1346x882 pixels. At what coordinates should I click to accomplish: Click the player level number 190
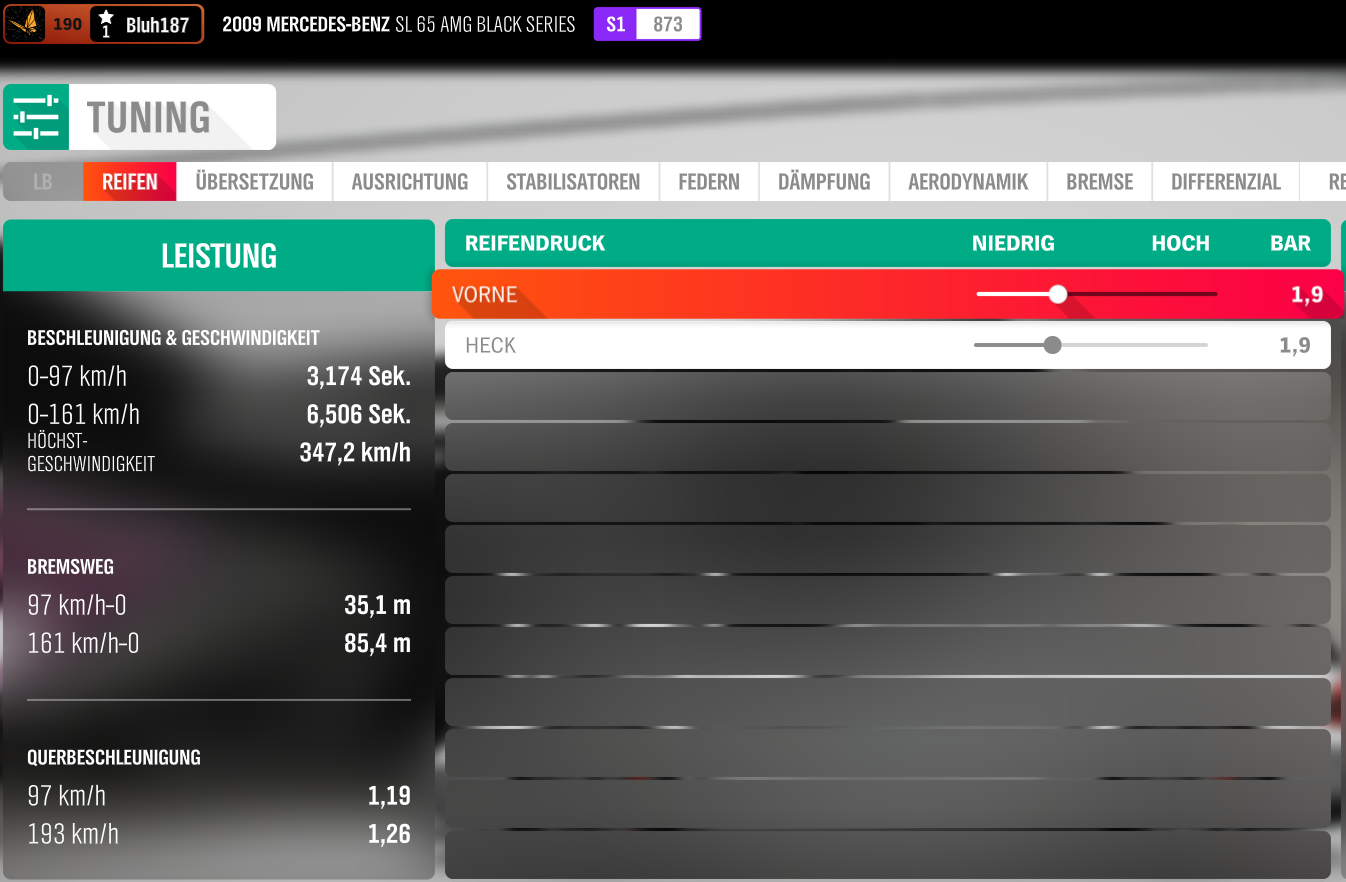[x=67, y=24]
